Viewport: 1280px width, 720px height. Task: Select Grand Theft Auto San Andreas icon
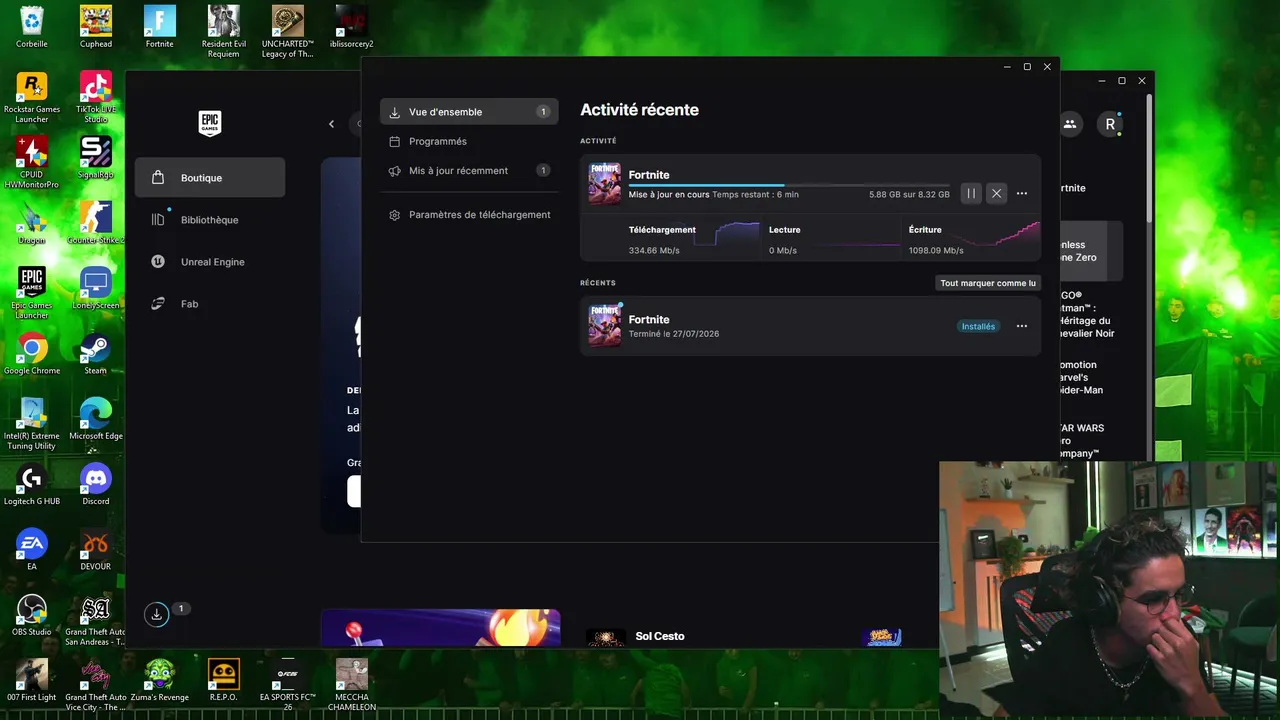click(x=96, y=620)
